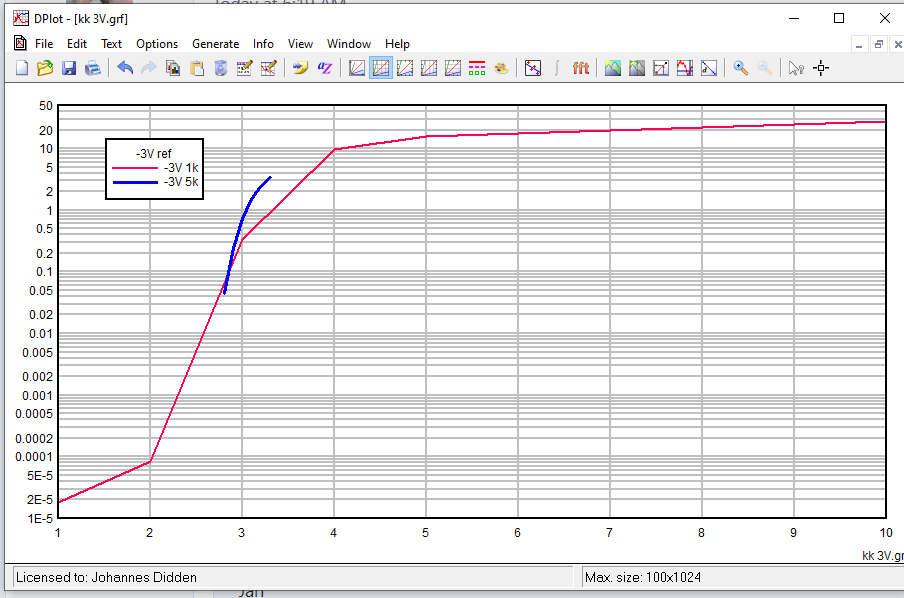Open the Edit menu
Image resolution: width=904 pixels, height=598 pixels.
click(x=77, y=44)
